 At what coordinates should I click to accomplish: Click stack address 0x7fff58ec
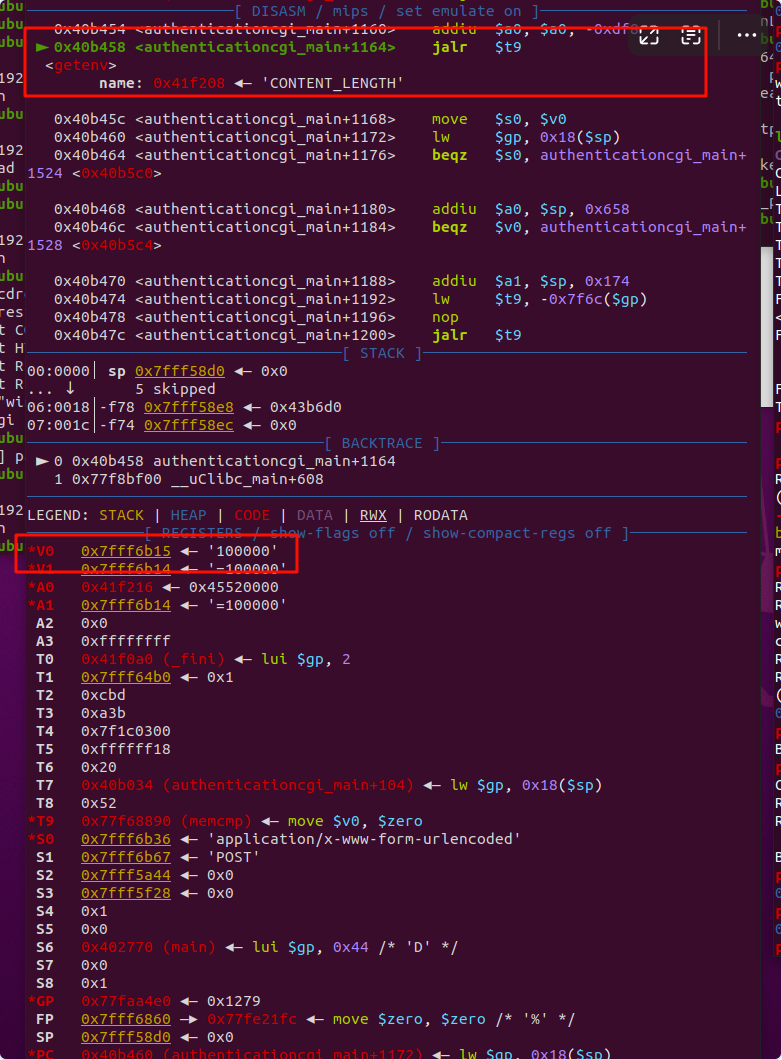(x=189, y=425)
